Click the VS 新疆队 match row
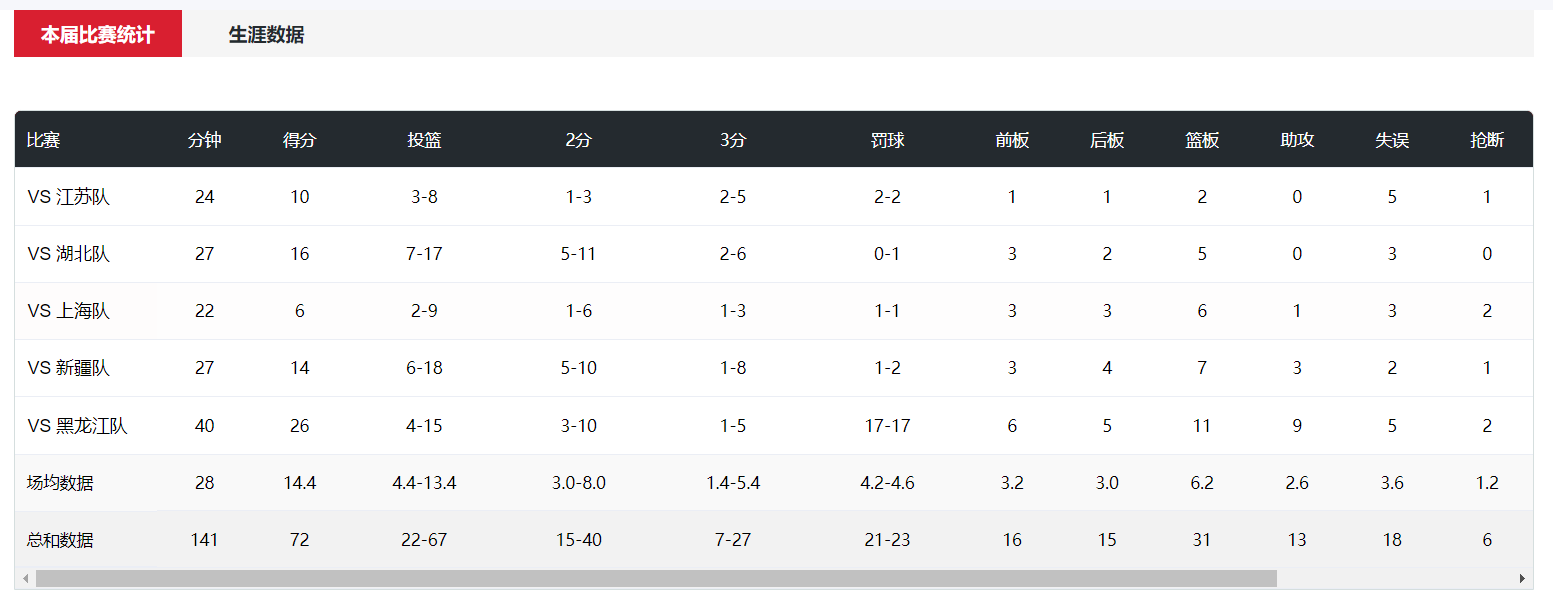The image size is (1553, 611). (x=69, y=368)
